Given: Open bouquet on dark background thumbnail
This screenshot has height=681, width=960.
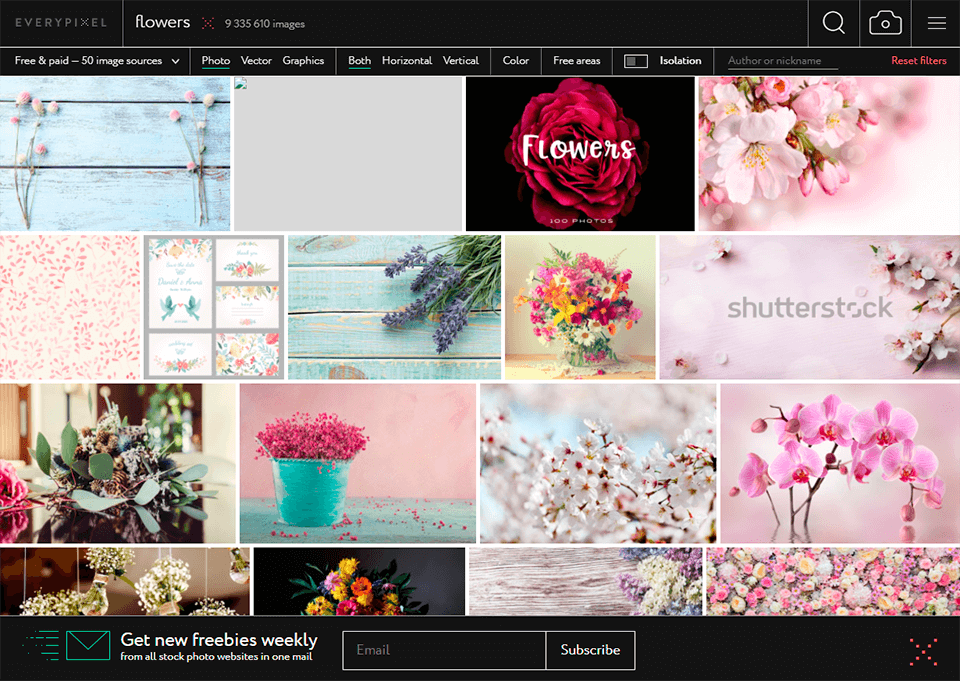Looking at the screenshot, I should click(x=359, y=581).
